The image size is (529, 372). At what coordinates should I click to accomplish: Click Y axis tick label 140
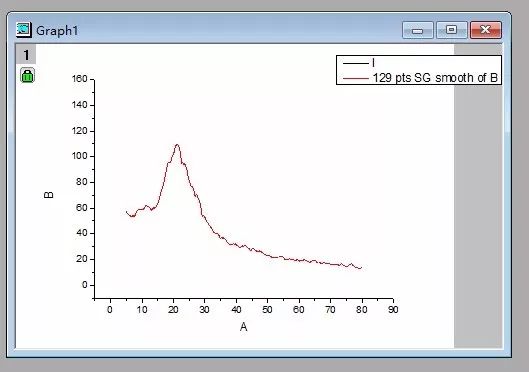(x=80, y=105)
